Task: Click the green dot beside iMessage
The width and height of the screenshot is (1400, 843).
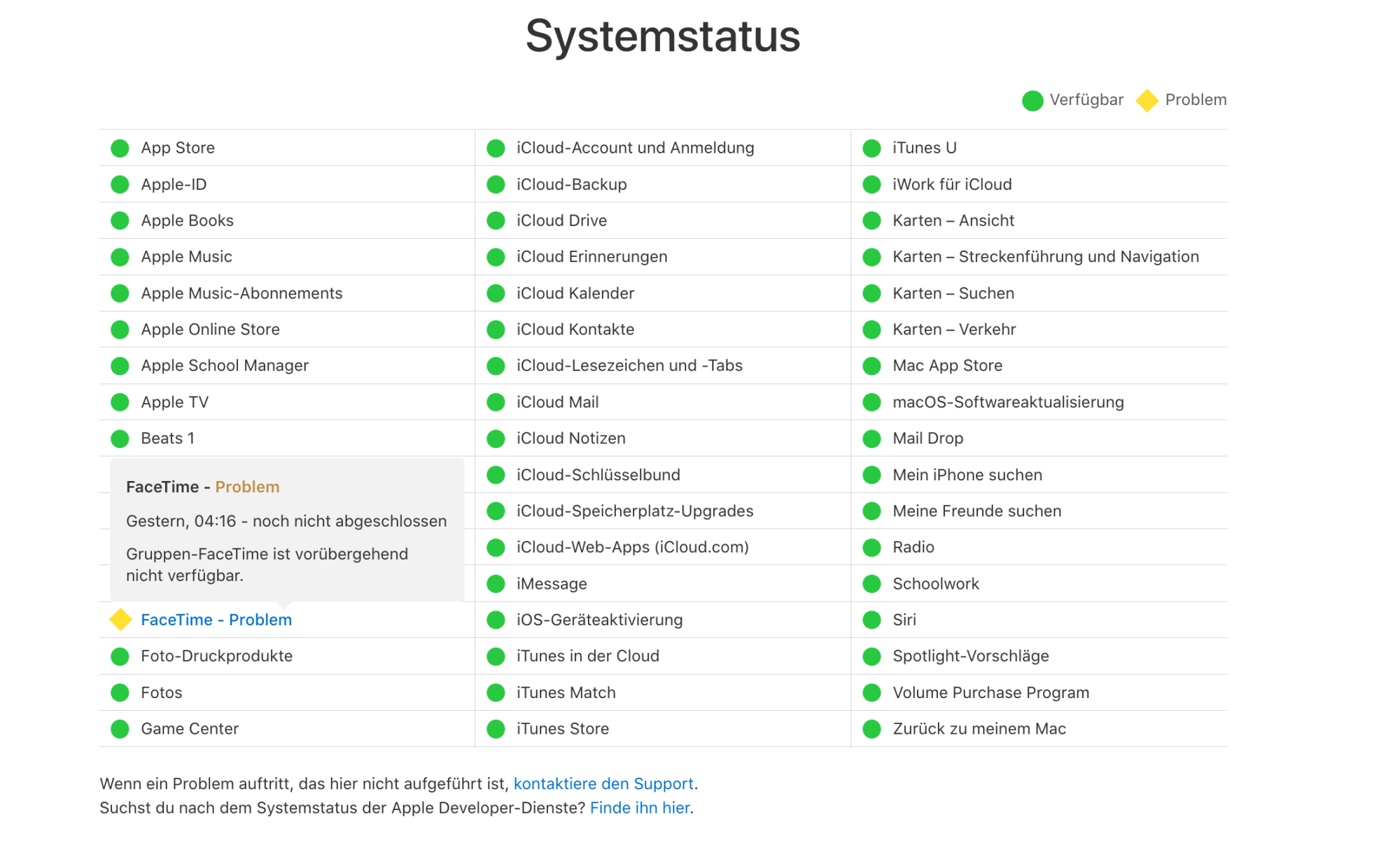Action: tap(496, 584)
